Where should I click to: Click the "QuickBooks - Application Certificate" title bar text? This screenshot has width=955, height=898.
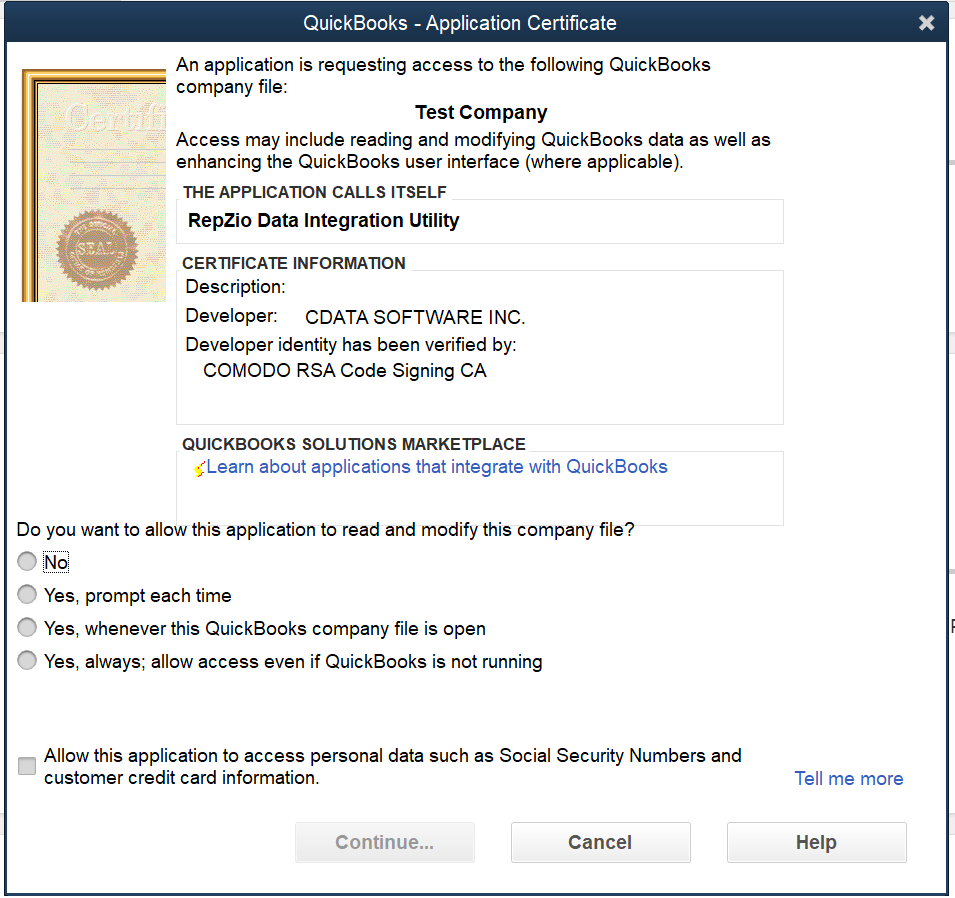(460, 23)
